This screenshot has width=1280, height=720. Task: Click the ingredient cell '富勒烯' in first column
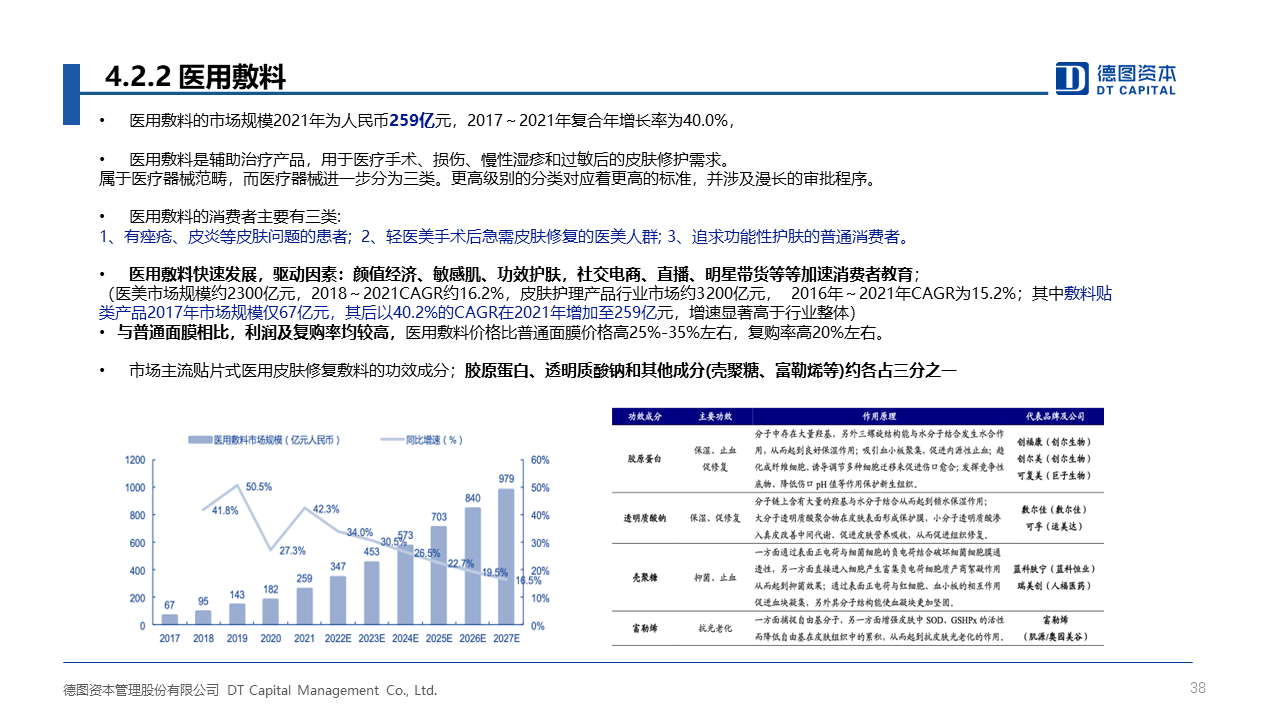coord(646,628)
